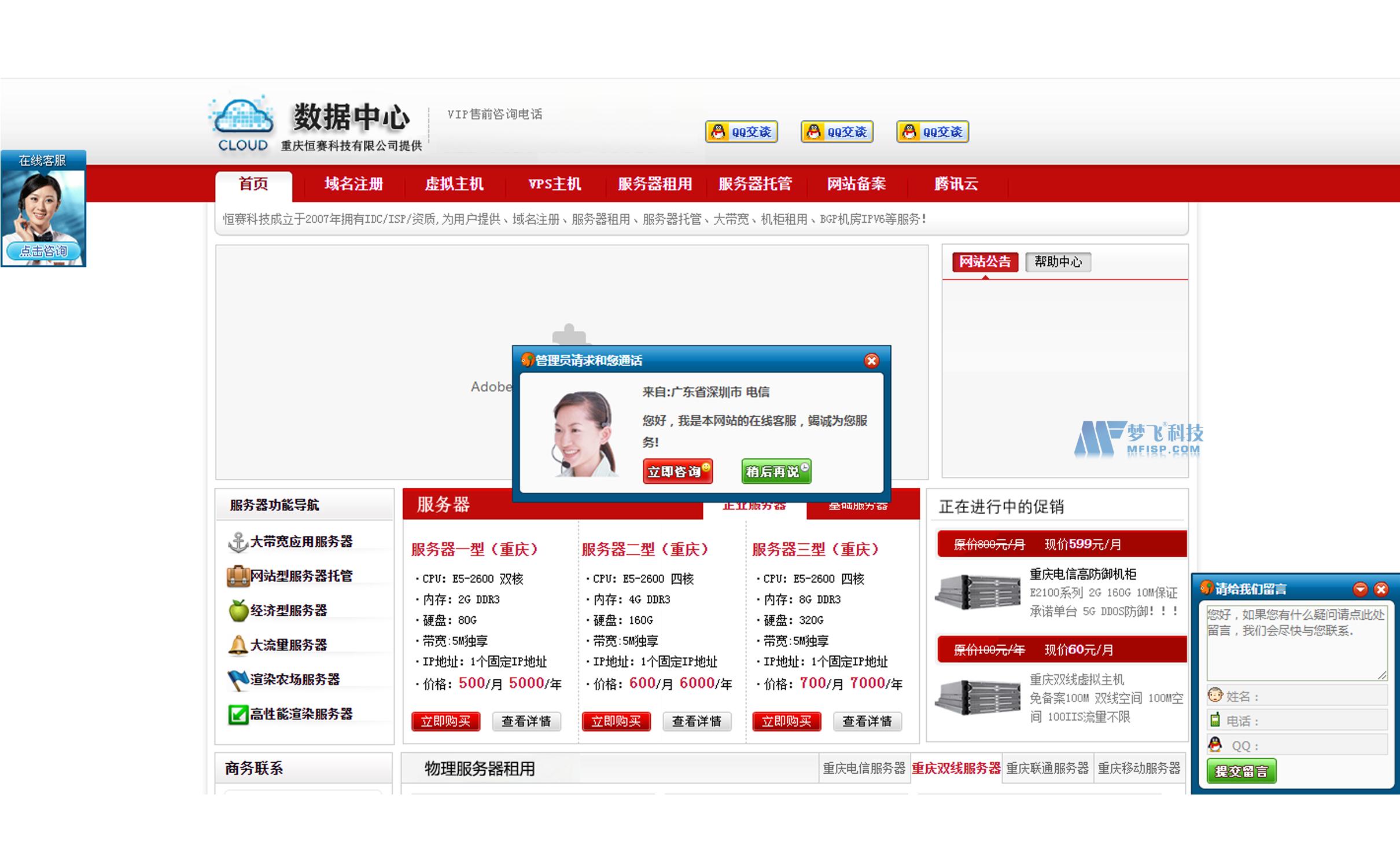Select the briefcase icon beside 网站型服务器托管
The width and height of the screenshot is (1400, 868).
(x=238, y=576)
